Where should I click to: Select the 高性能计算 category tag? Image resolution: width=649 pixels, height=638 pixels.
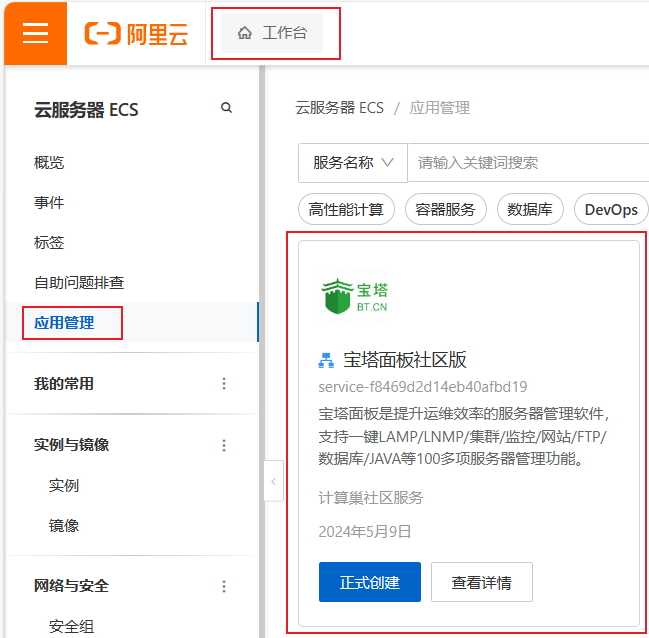click(x=346, y=209)
